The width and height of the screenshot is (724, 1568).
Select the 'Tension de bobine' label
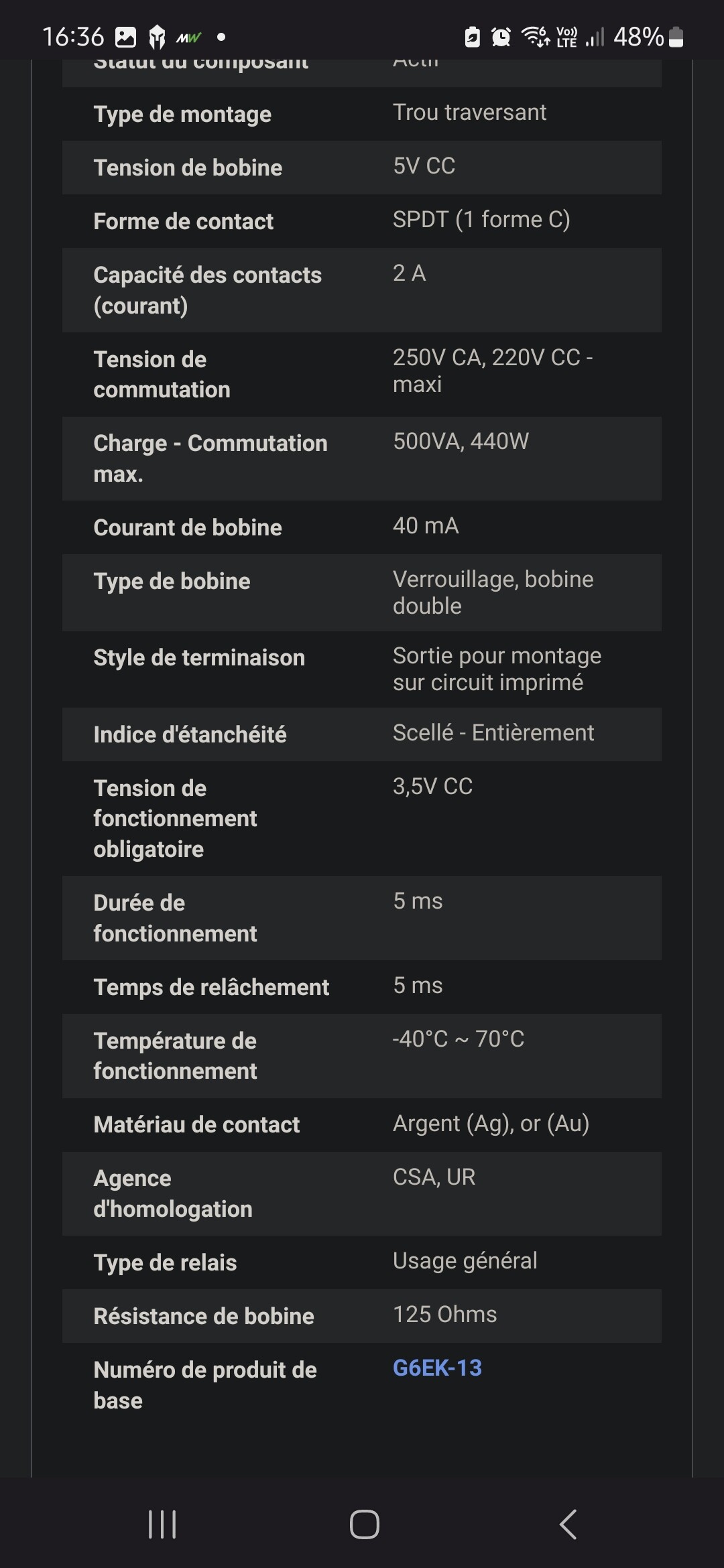click(x=188, y=168)
